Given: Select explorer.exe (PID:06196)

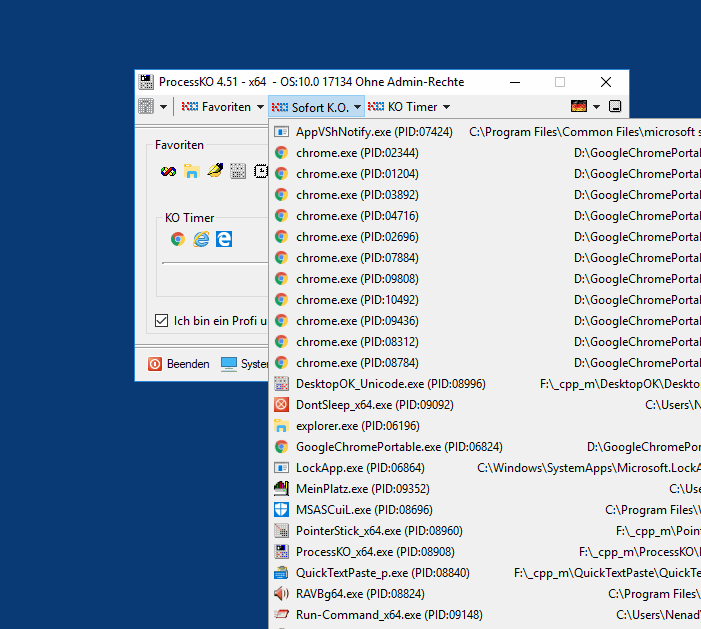Looking at the screenshot, I should (485, 426).
